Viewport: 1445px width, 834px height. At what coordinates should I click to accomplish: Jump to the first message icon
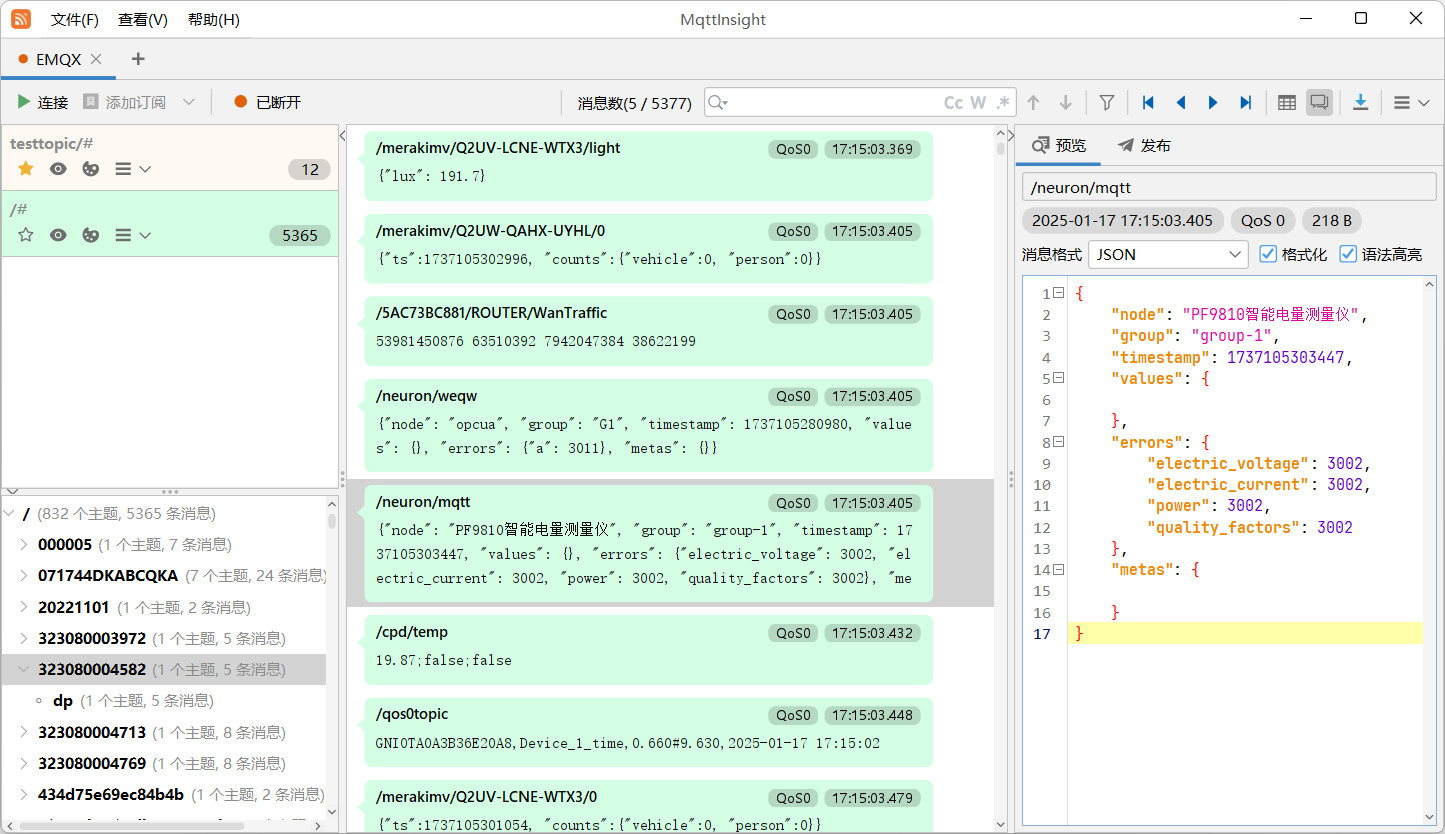pos(1148,102)
